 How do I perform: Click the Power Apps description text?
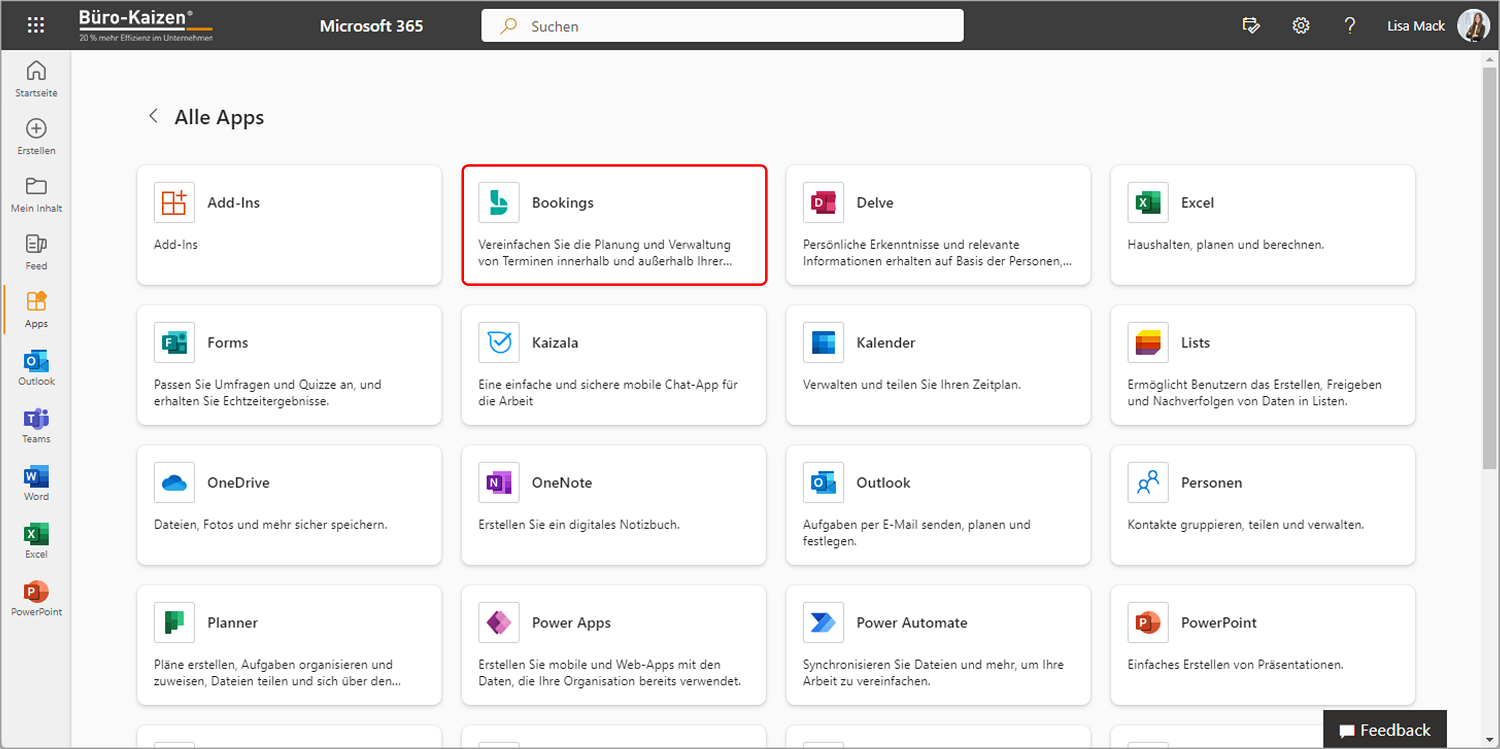click(609, 673)
